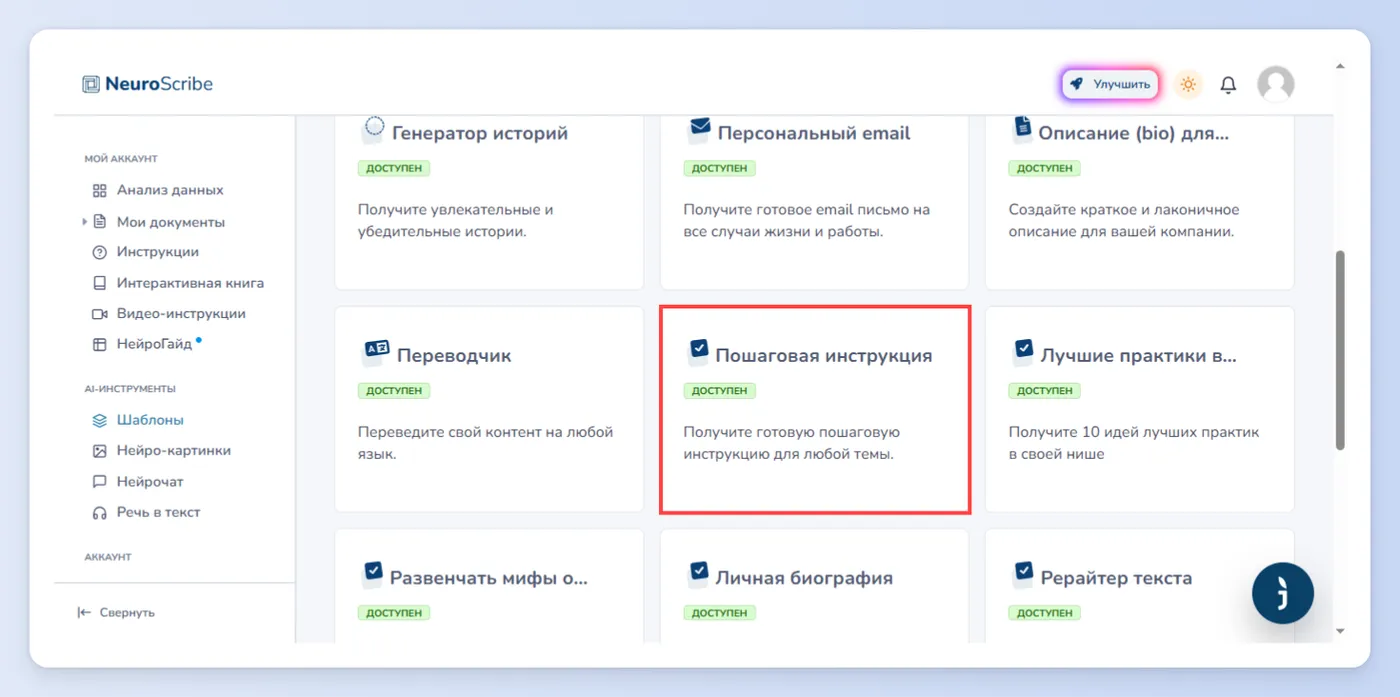Open Речь в текст tool

[x=158, y=512]
